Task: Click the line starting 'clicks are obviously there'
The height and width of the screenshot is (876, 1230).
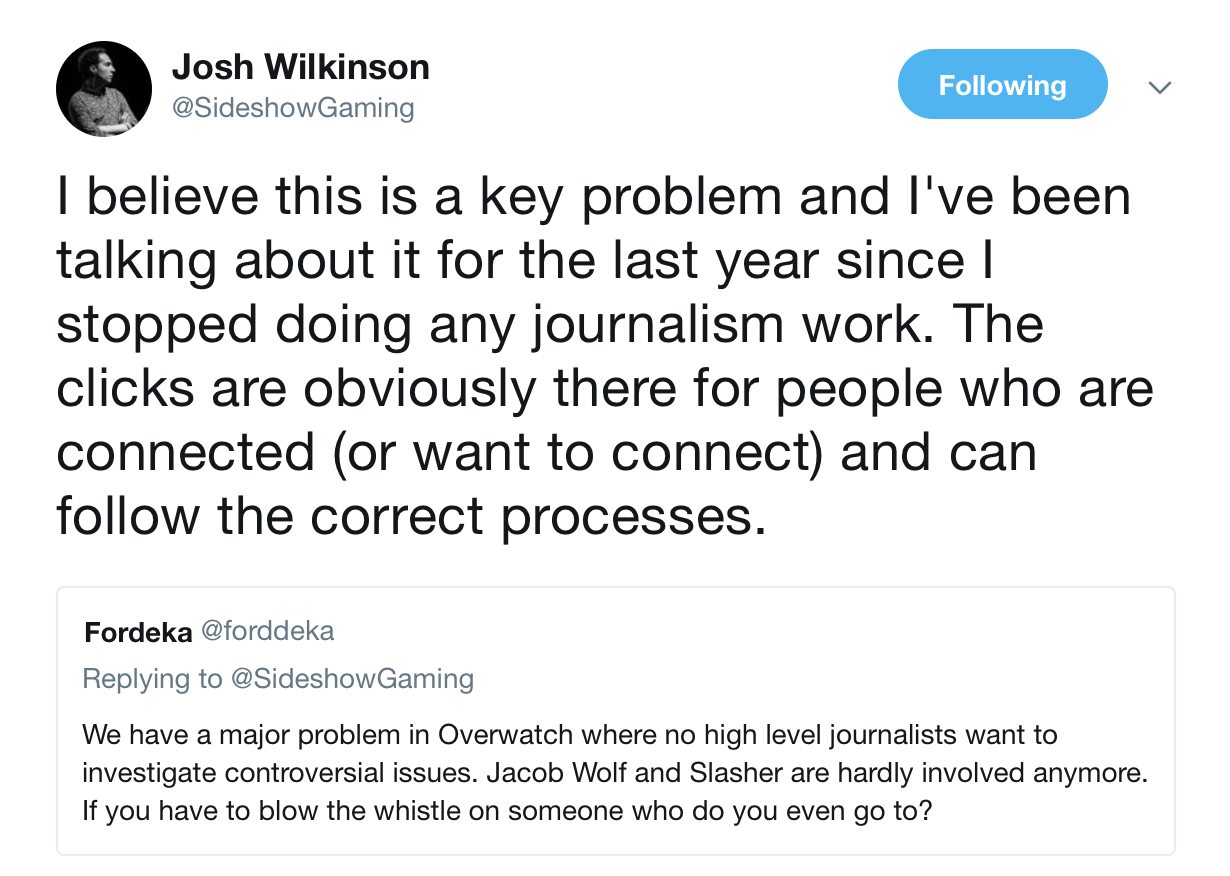Action: pyautogui.click(x=604, y=390)
